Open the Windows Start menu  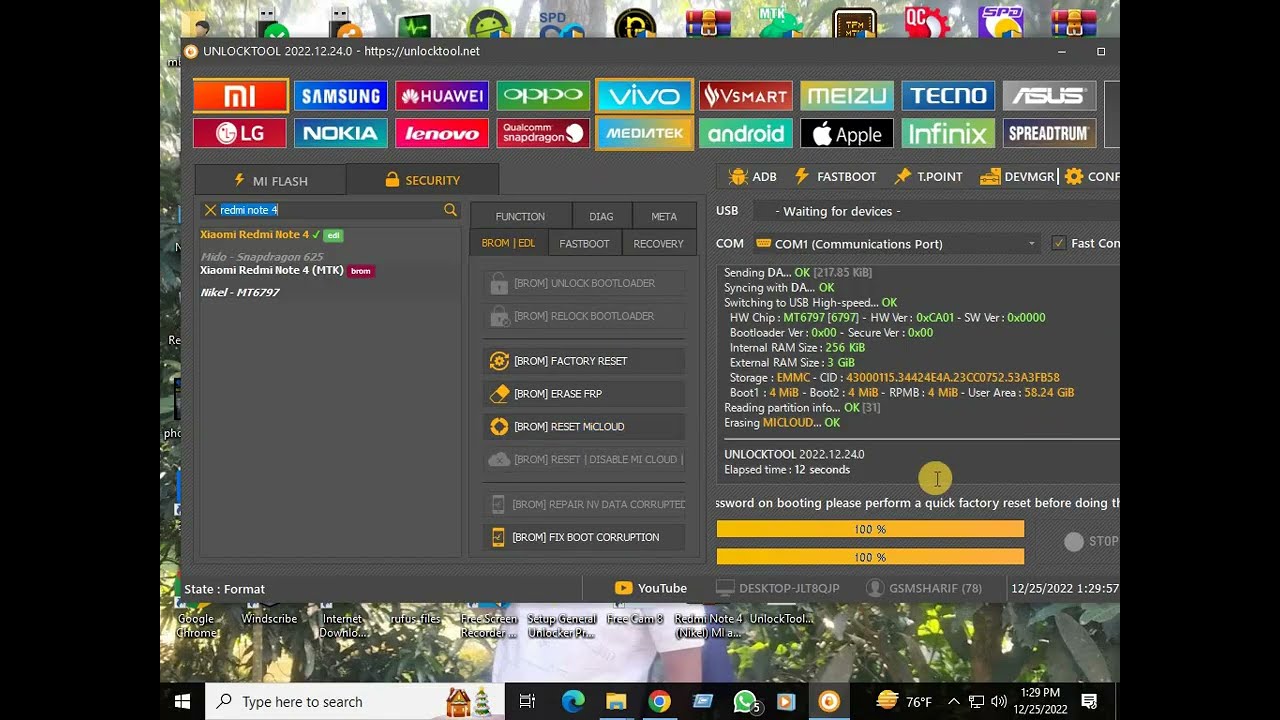(182, 702)
